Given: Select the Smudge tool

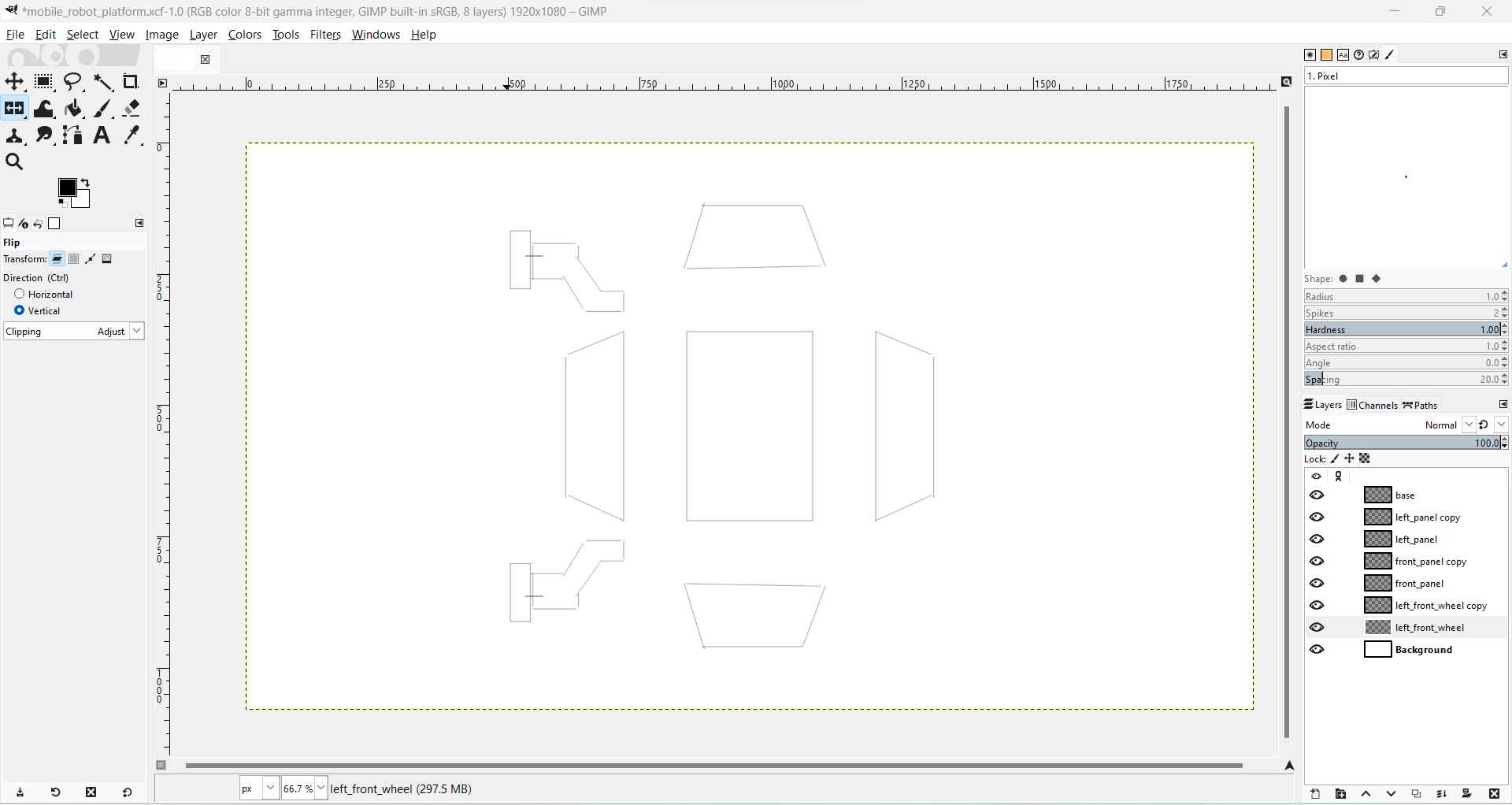Looking at the screenshot, I should [x=44, y=135].
